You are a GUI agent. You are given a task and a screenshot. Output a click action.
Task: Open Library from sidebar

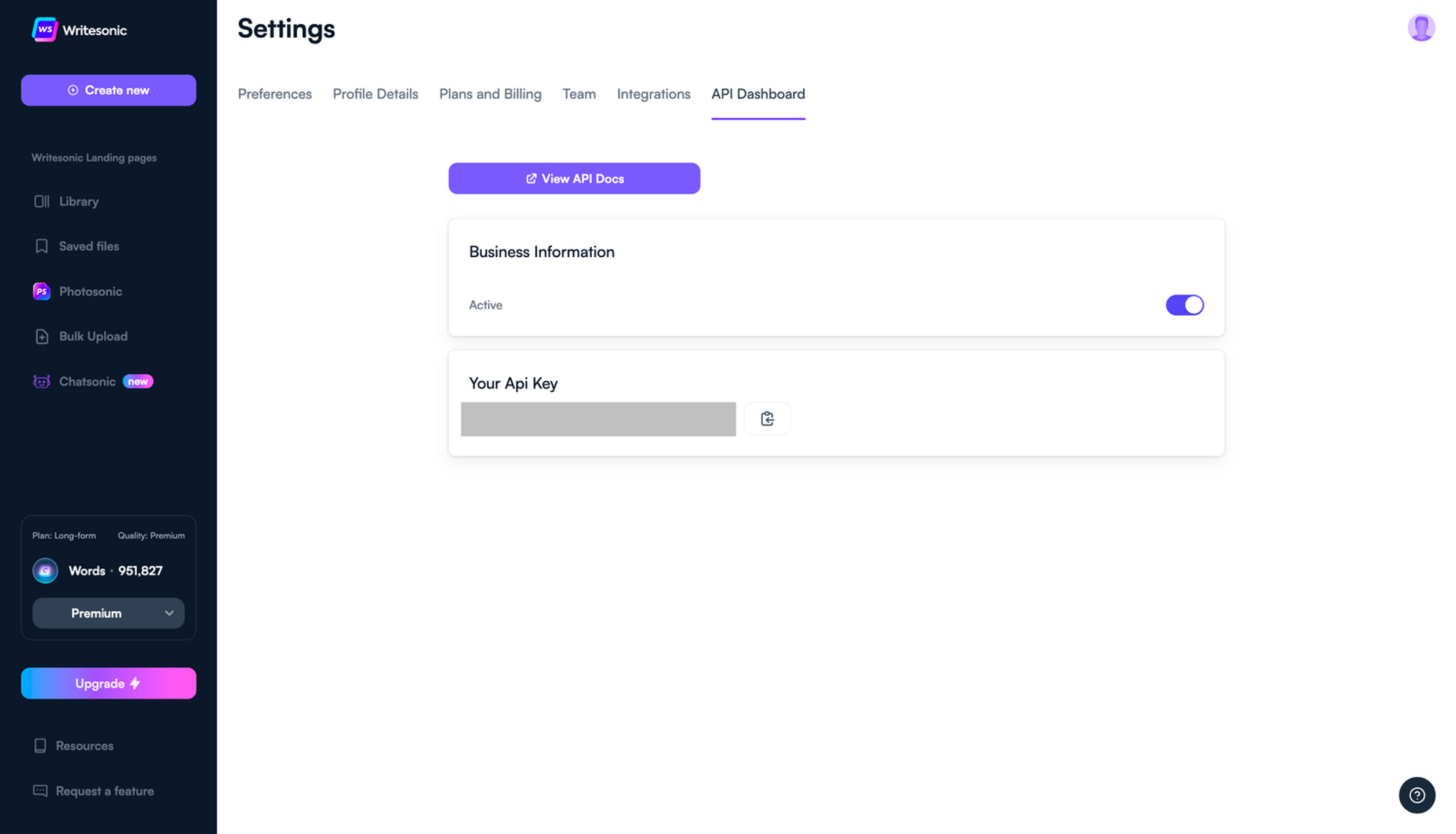tap(79, 202)
